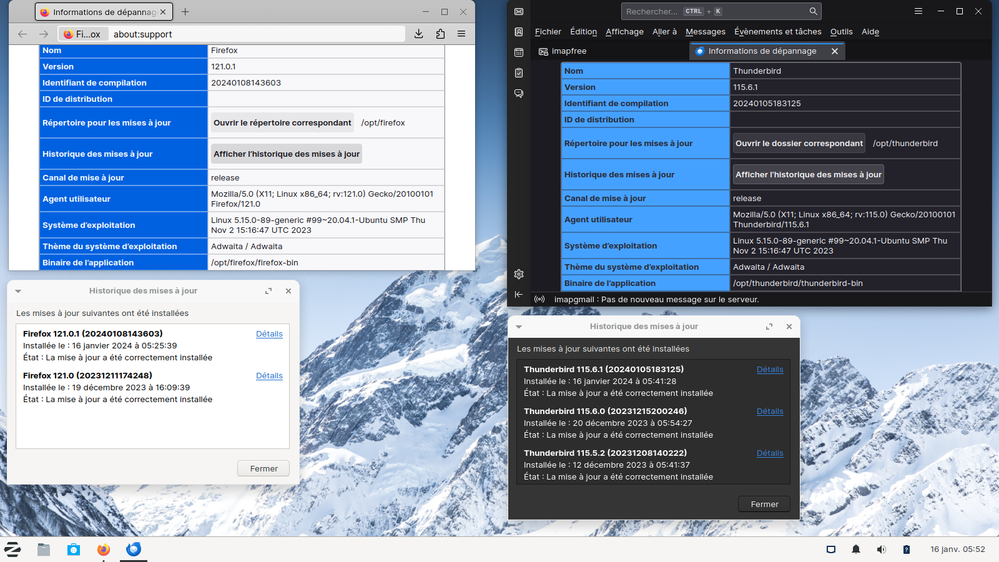Viewport: 999px width, 562px height.
Task: Close Thunderbird Informations de dépannage tab
Action: [835, 51]
